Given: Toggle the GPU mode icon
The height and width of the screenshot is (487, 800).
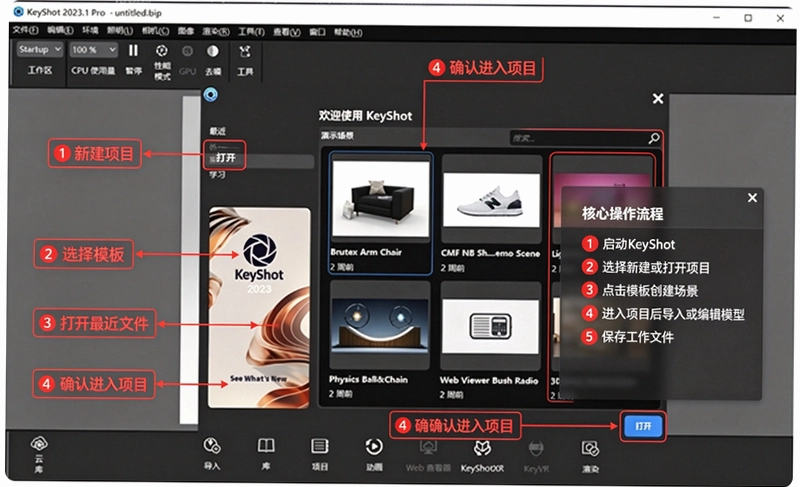Looking at the screenshot, I should pyautogui.click(x=188, y=51).
